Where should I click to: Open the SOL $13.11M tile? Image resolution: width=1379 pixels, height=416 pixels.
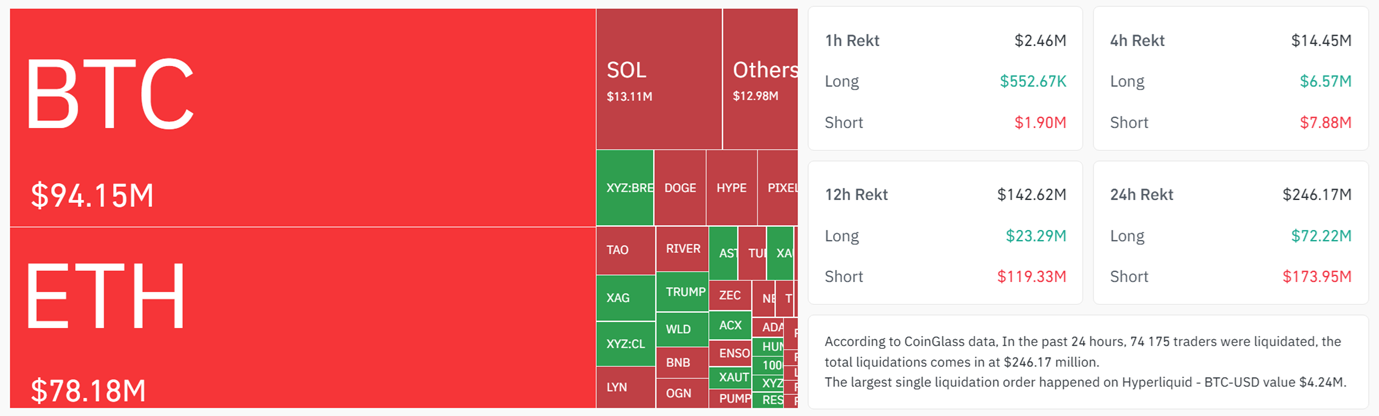(x=658, y=80)
